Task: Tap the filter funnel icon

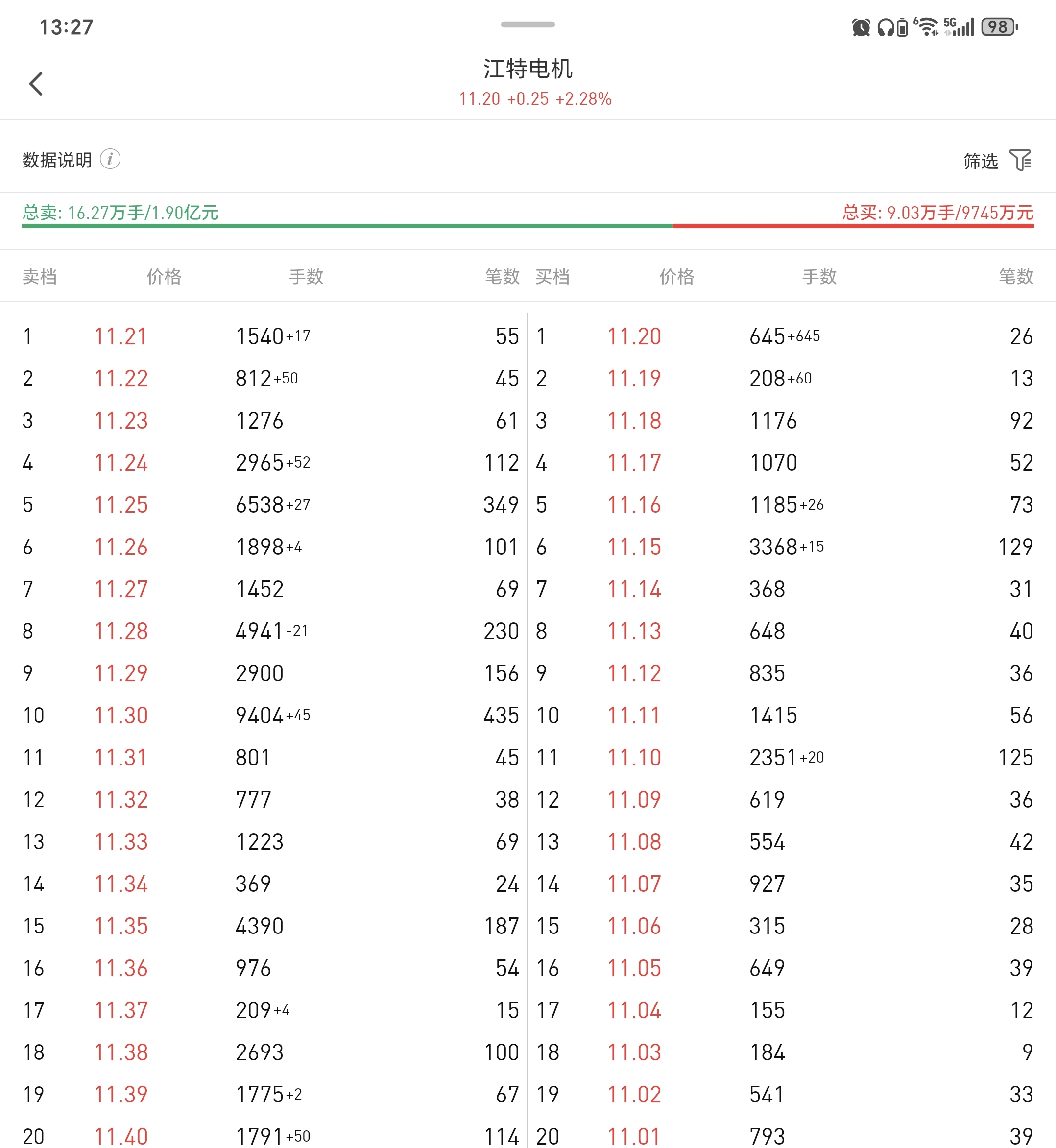Action: 1020,161
